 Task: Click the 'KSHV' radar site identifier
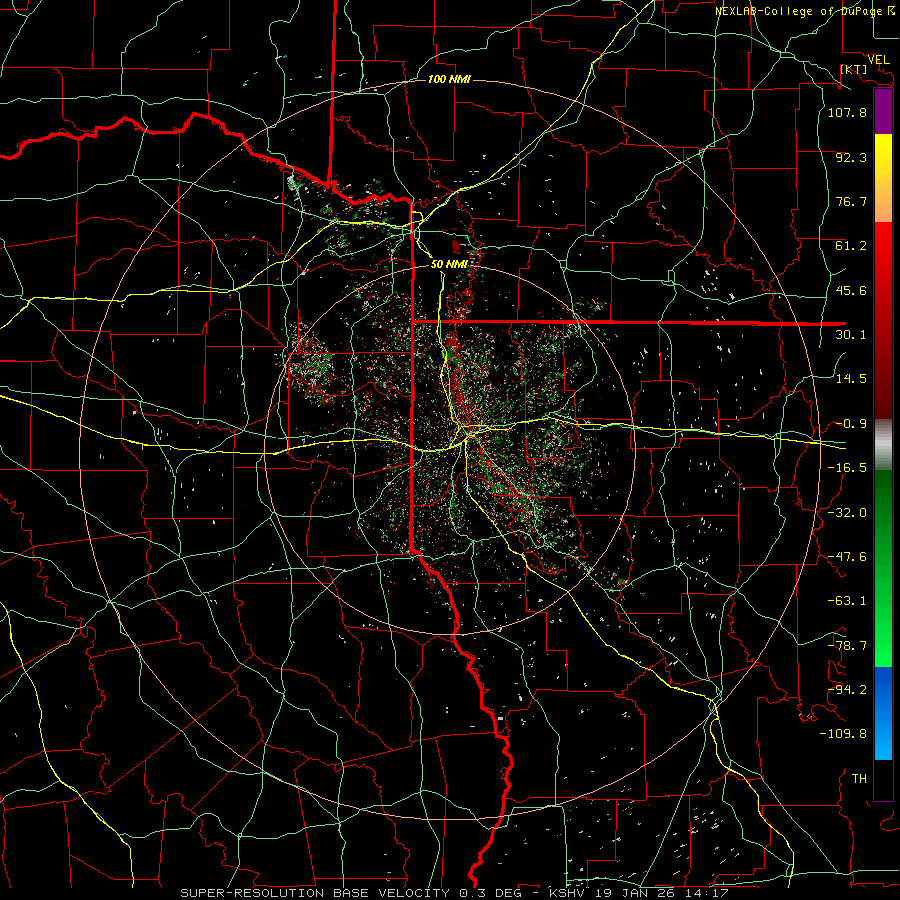pyautogui.click(x=568, y=893)
